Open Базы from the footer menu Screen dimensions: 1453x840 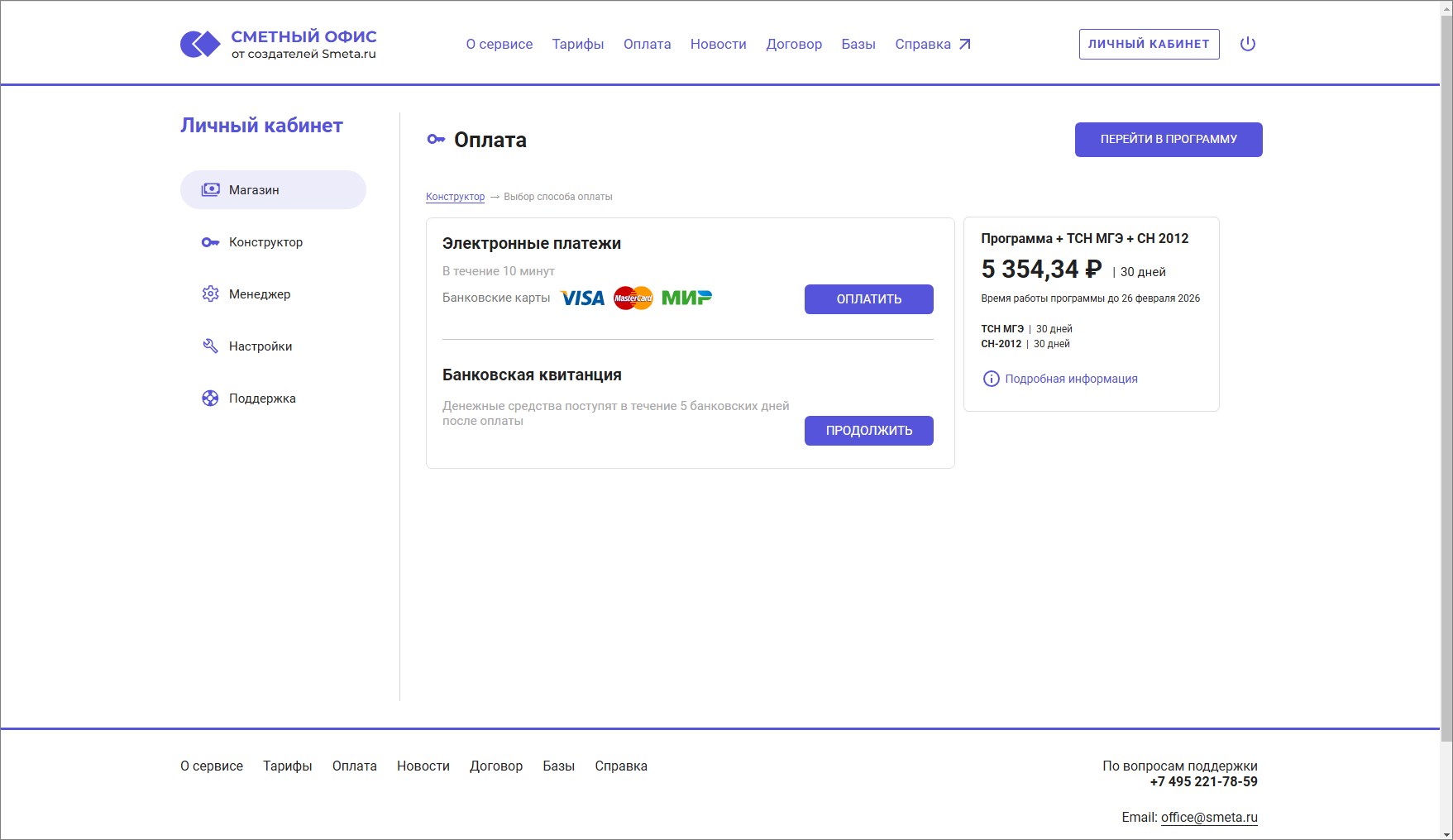tap(559, 766)
